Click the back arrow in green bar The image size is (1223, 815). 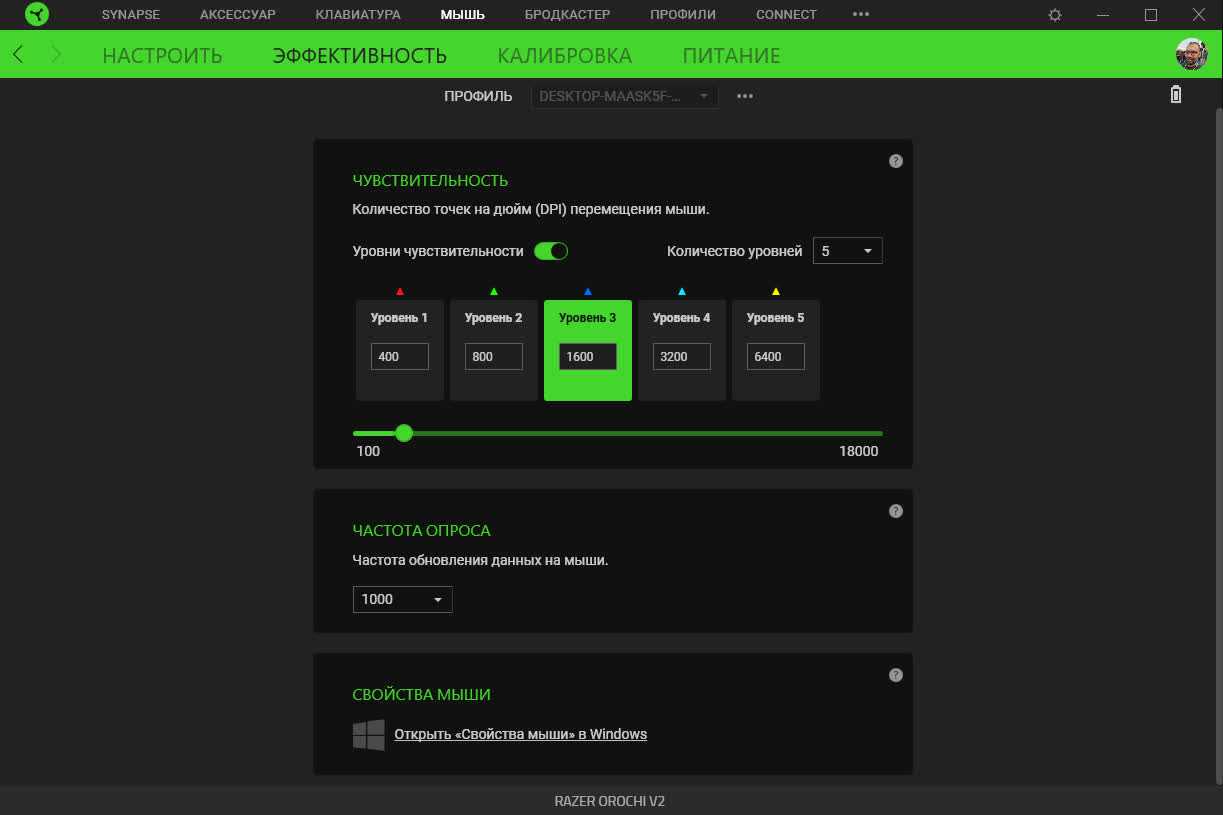tap(19, 55)
